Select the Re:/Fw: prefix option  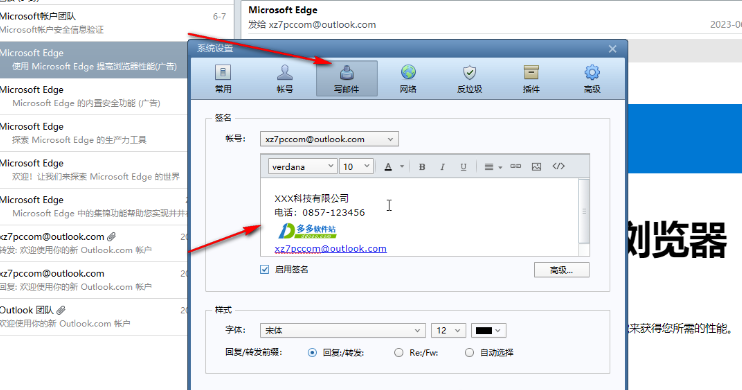coord(398,353)
